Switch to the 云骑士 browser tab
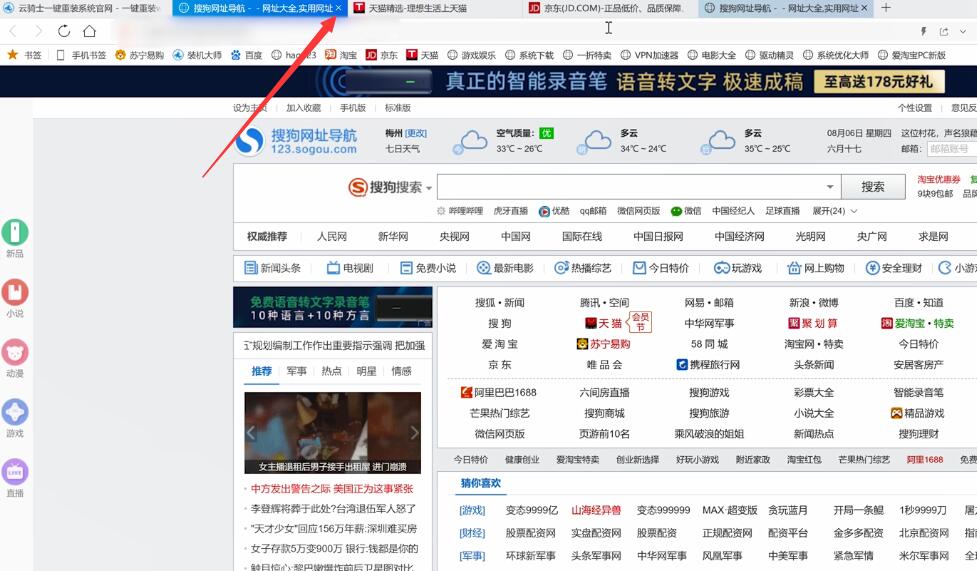The width and height of the screenshot is (977, 571). (x=85, y=8)
